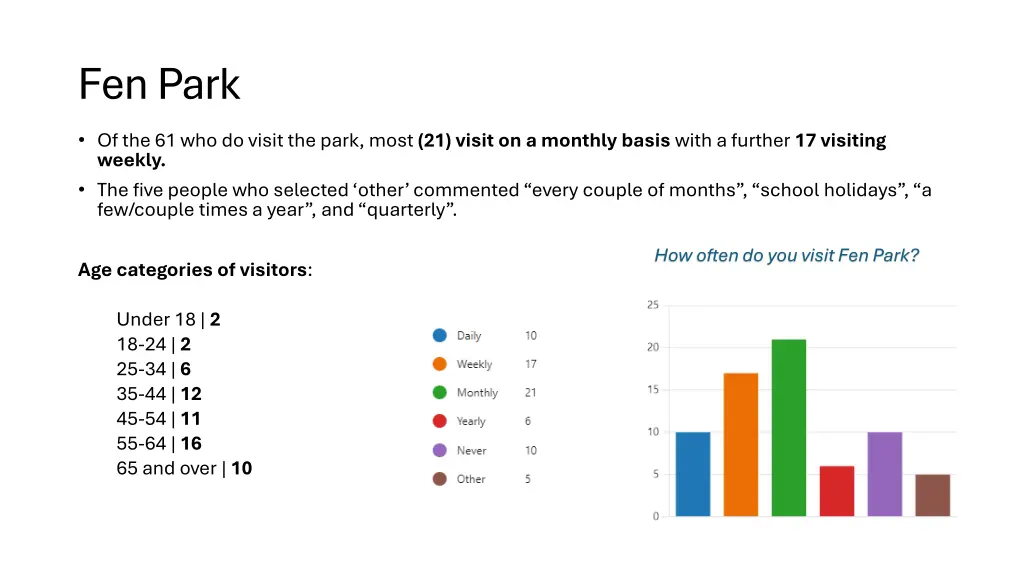The image size is (1024, 576).
Task: Click the 55-64 age category line
Action: [x=159, y=443]
